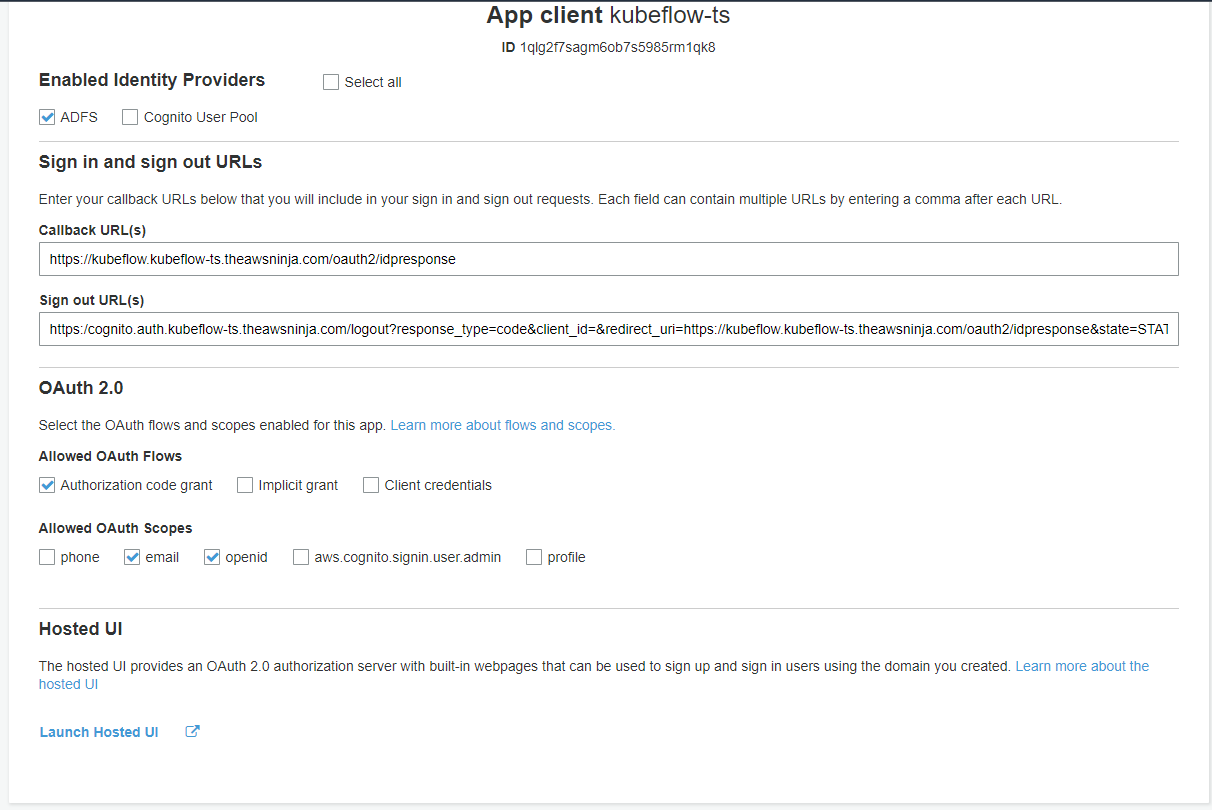Enable the Client credentials OAuth flow
This screenshot has width=1212, height=810.
pos(370,485)
